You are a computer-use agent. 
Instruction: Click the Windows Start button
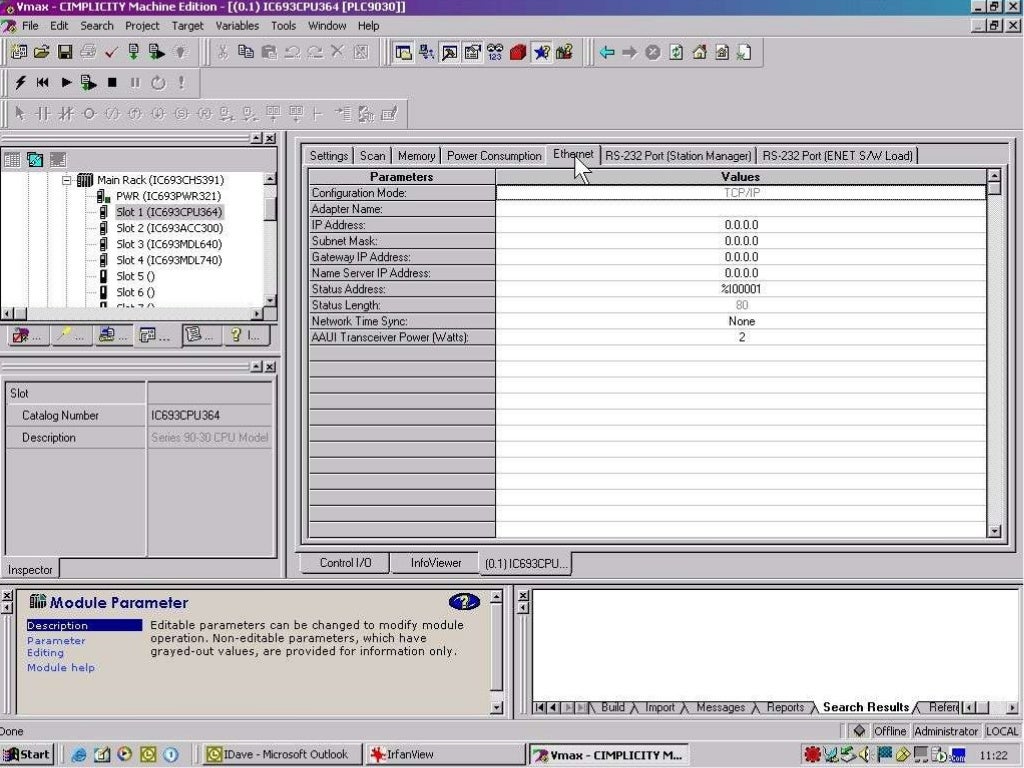pyautogui.click(x=27, y=755)
